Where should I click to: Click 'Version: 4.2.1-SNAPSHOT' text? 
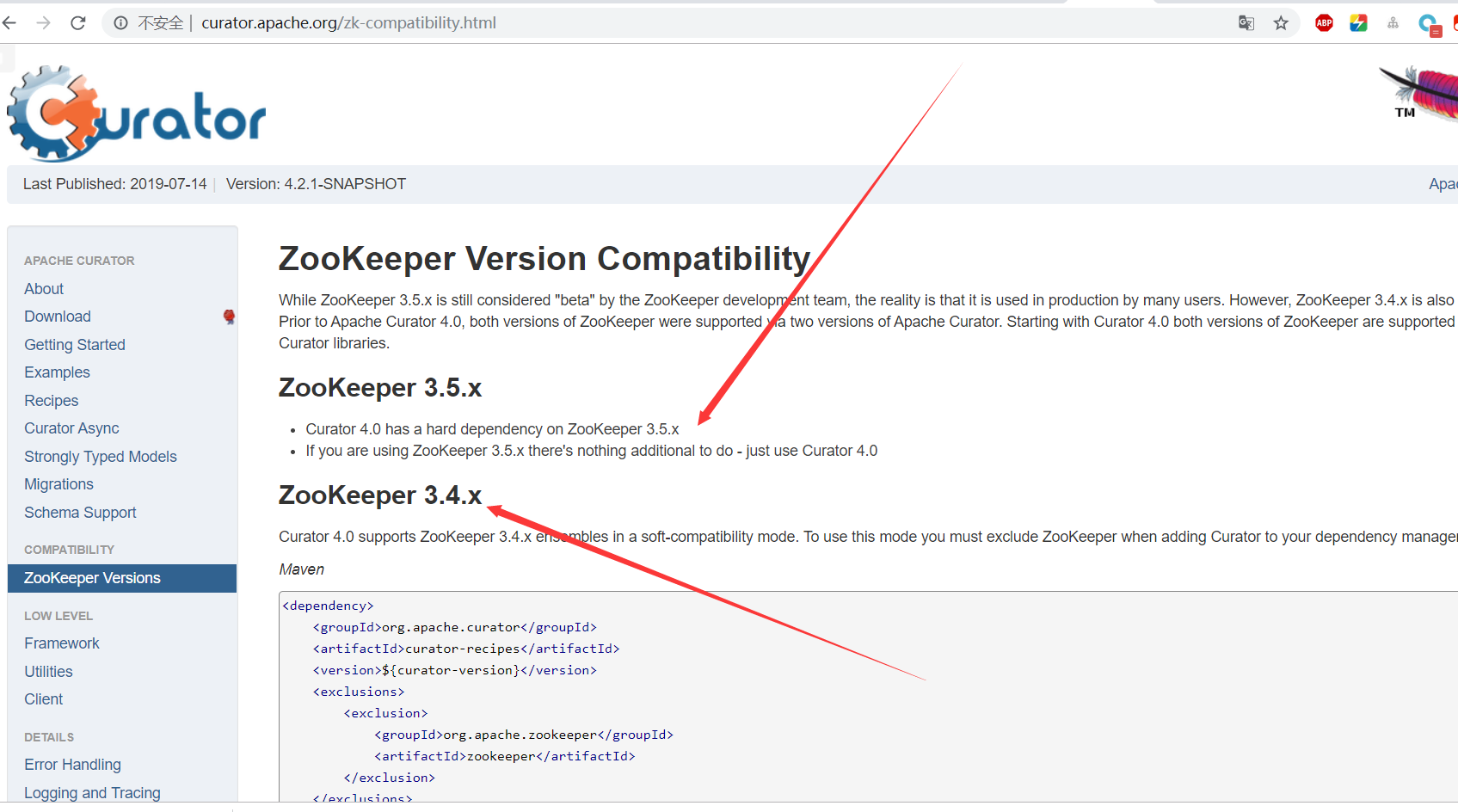[316, 184]
